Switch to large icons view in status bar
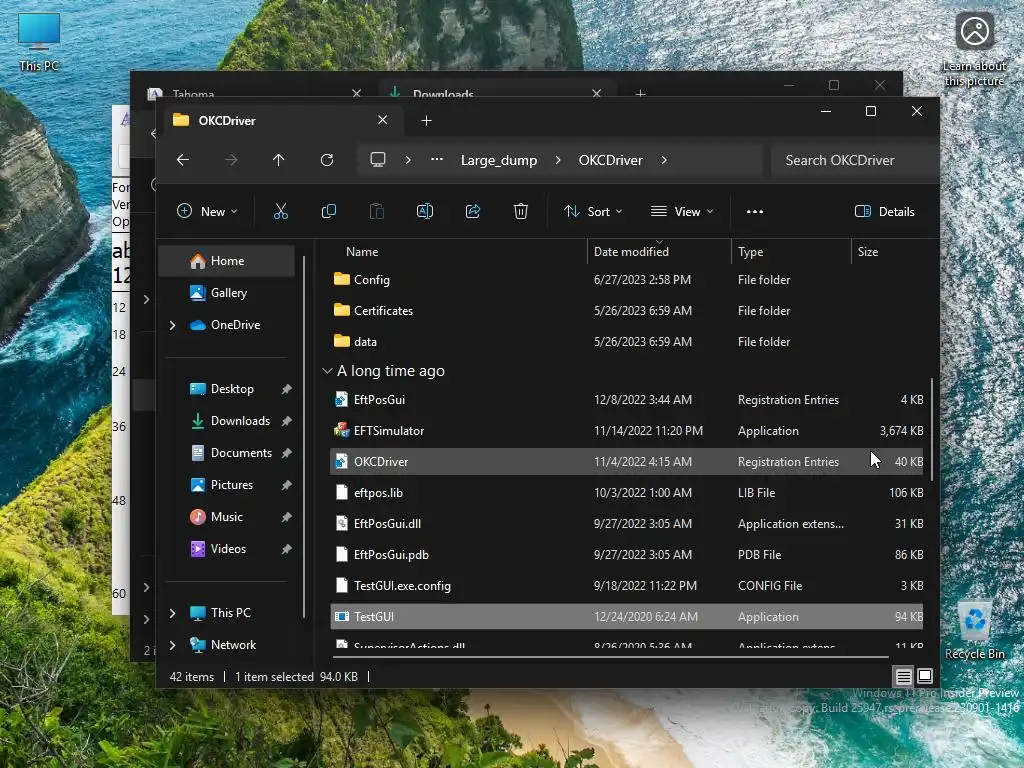 click(x=925, y=676)
